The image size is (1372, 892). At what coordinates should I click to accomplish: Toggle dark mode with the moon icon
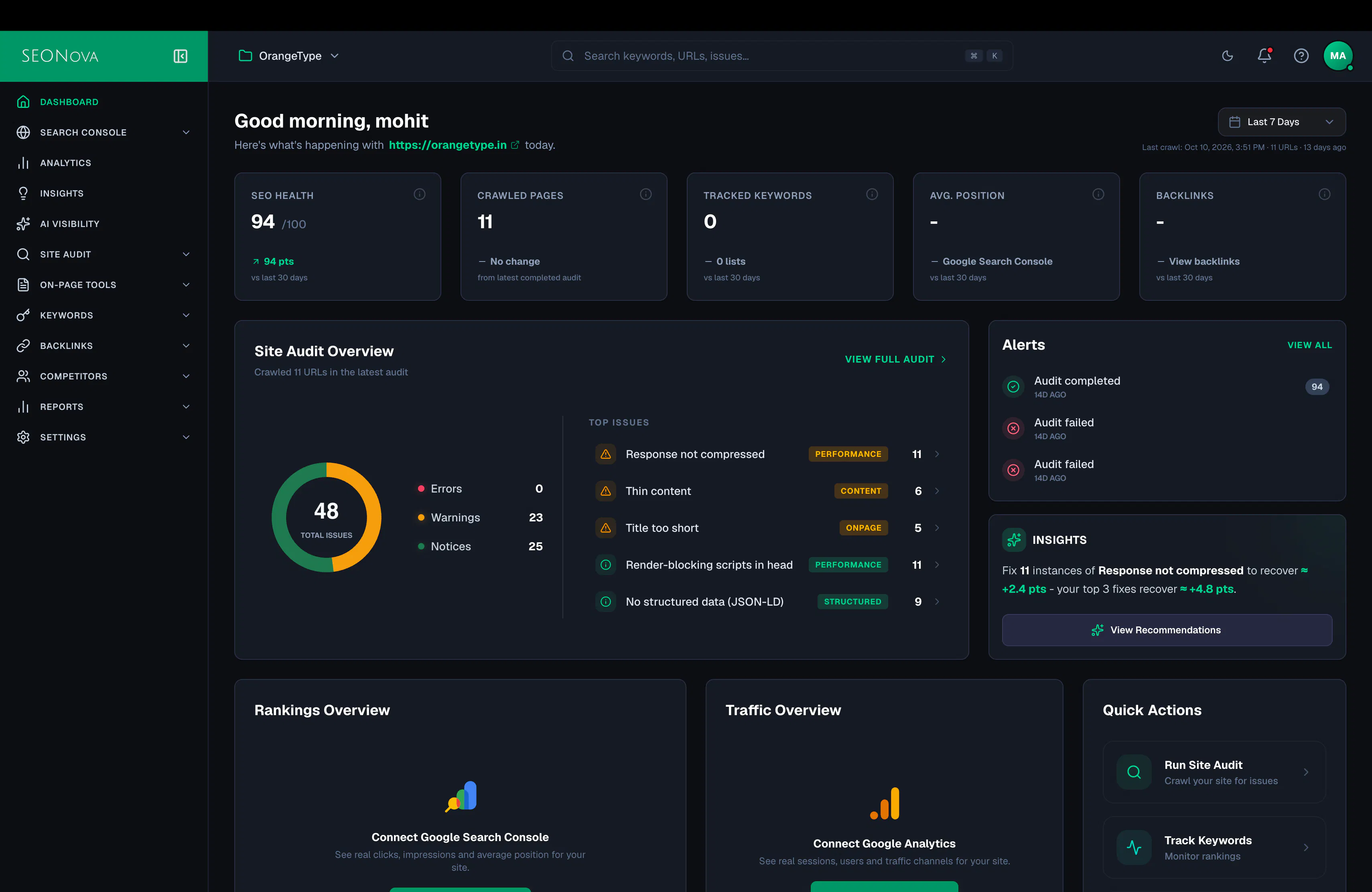pos(1227,56)
